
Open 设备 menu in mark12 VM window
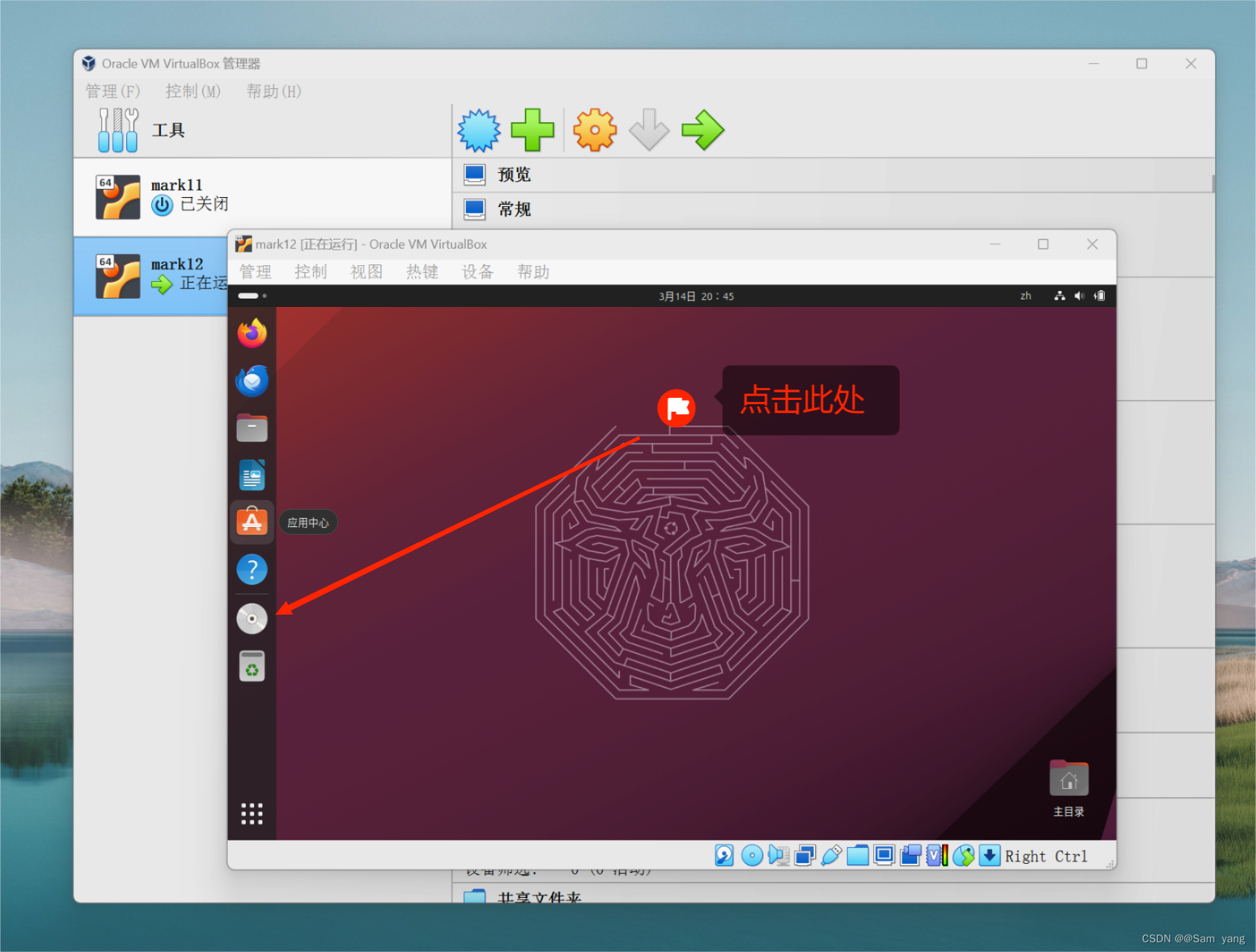(x=478, y=272)
